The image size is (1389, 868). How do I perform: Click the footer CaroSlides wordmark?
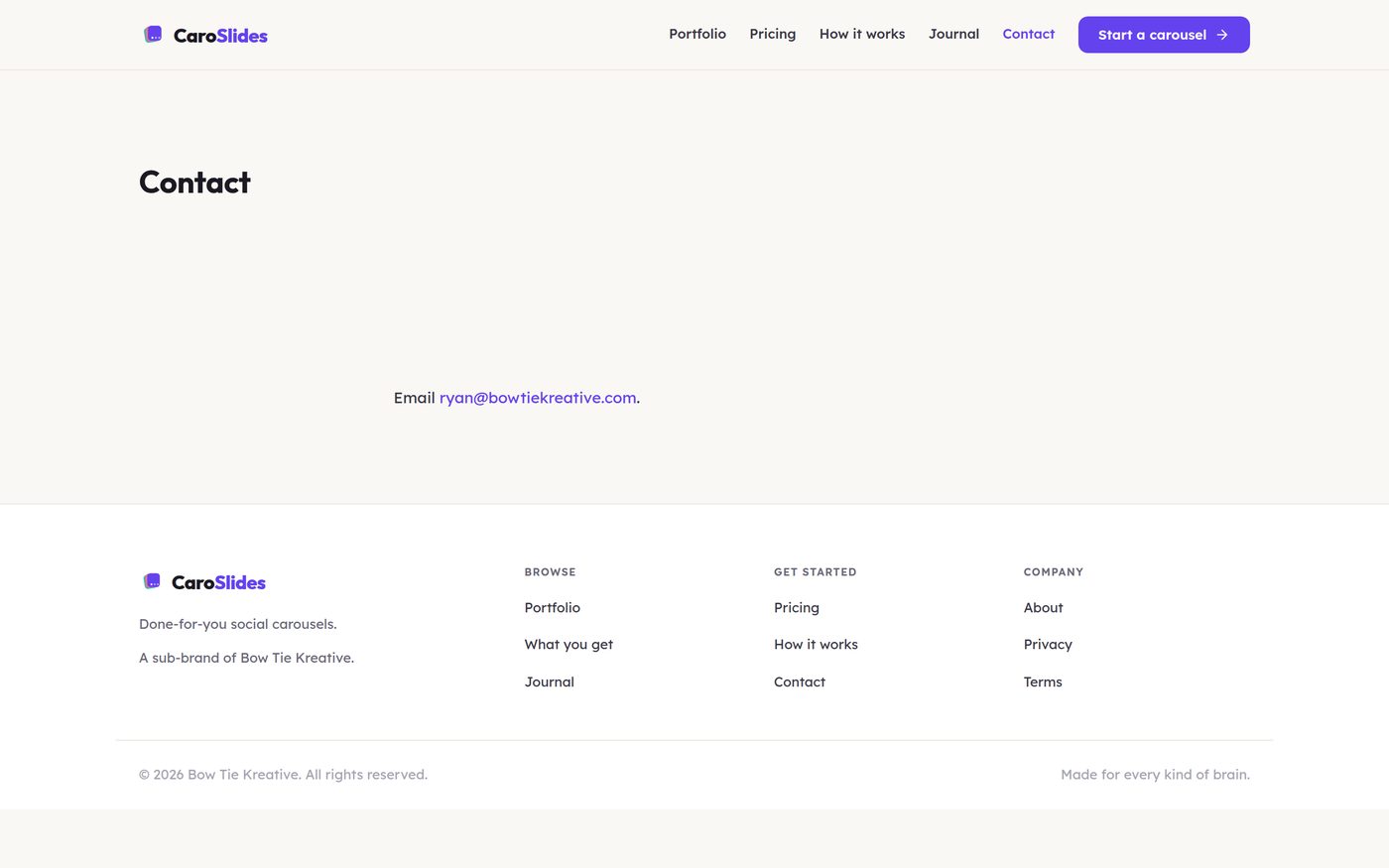point(218,582)
